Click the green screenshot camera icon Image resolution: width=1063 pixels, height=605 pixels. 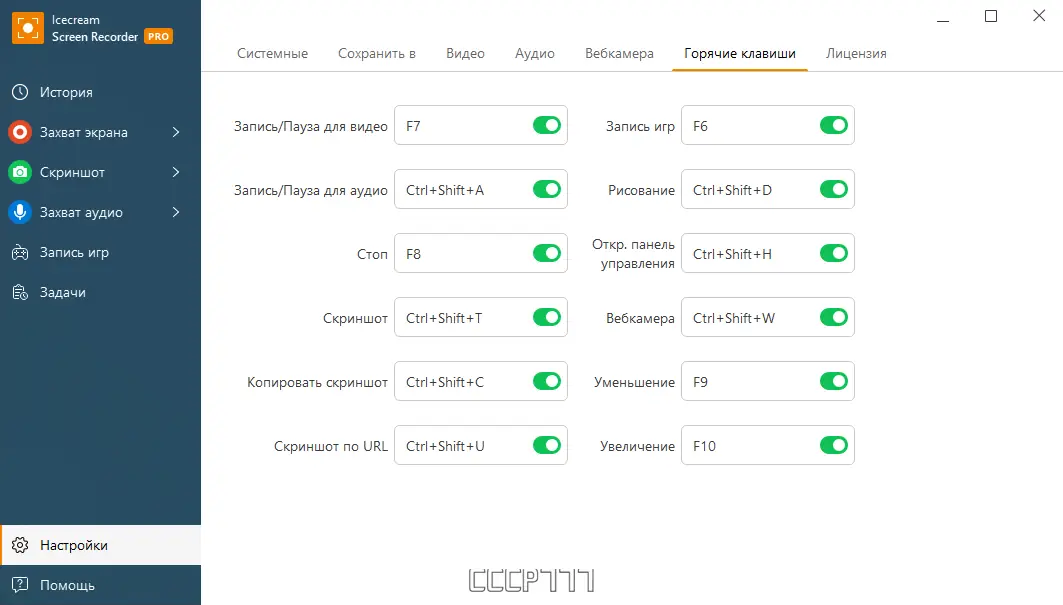coord(20,172)
